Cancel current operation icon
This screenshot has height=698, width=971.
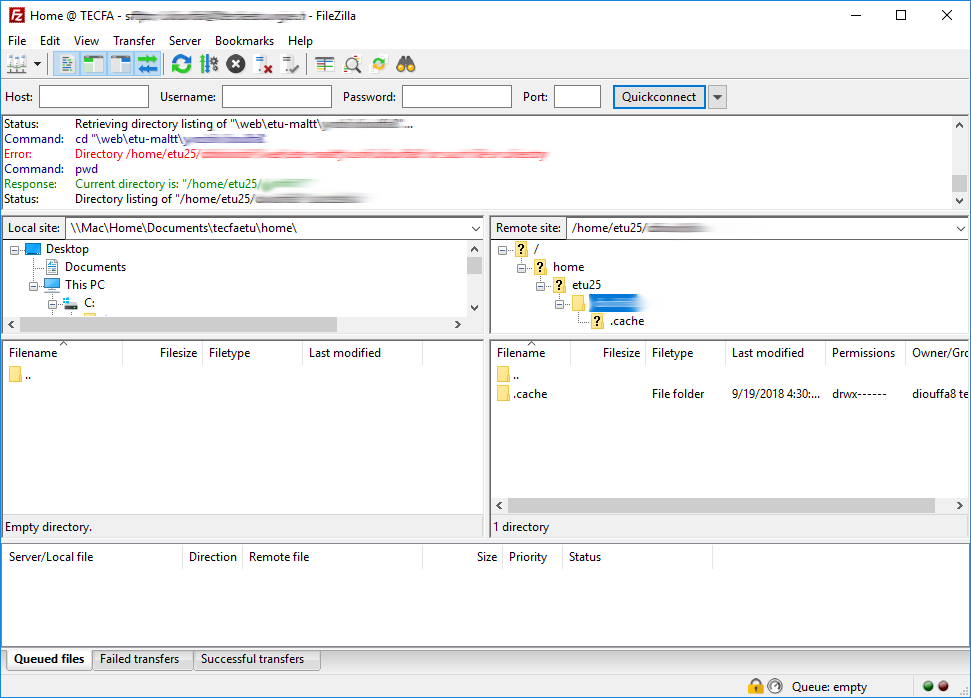click(235, 64)
